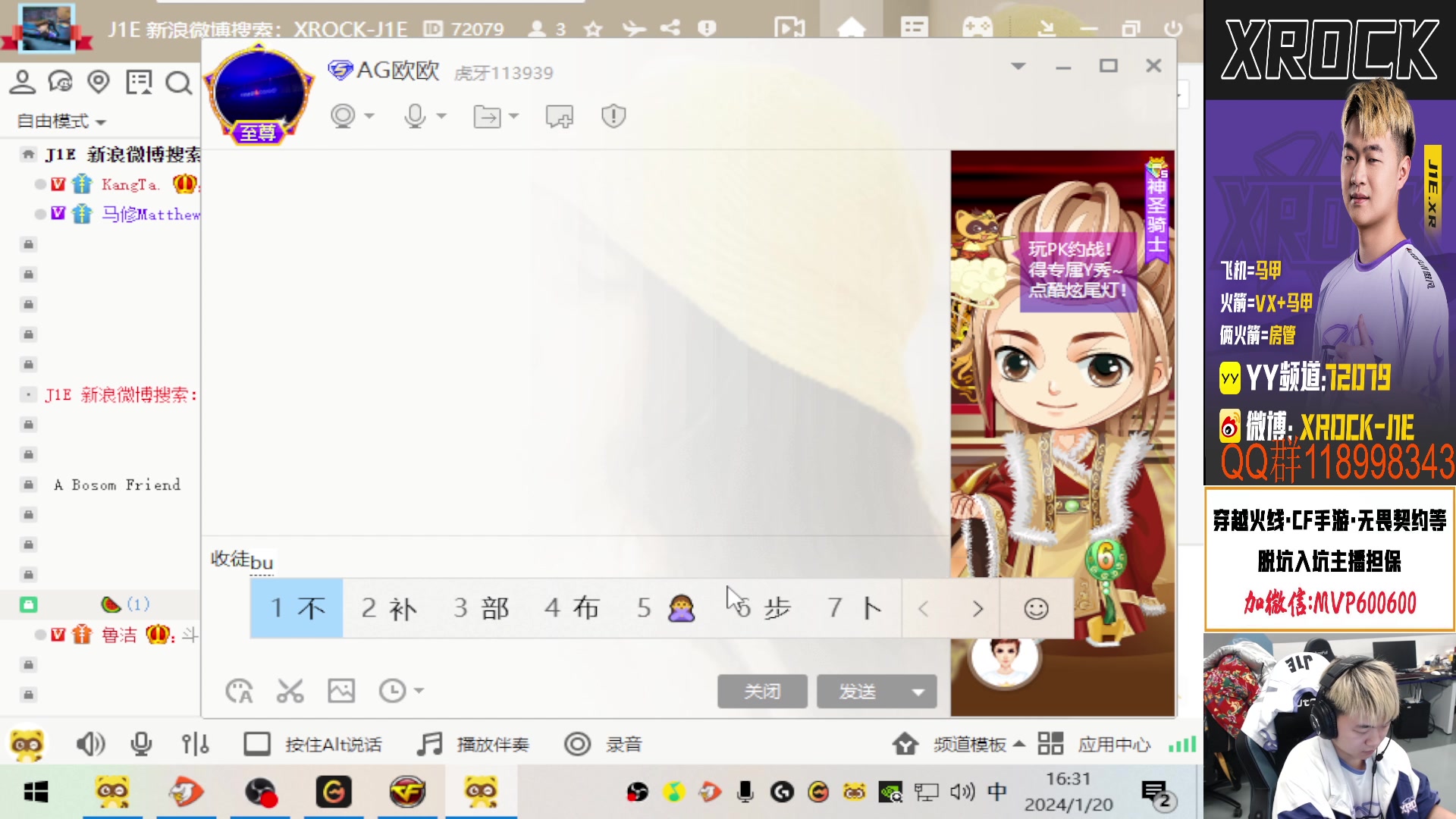1456x819 pixels.
Task: Select IME candidate 1 不
Action: [x=297, y=608]
